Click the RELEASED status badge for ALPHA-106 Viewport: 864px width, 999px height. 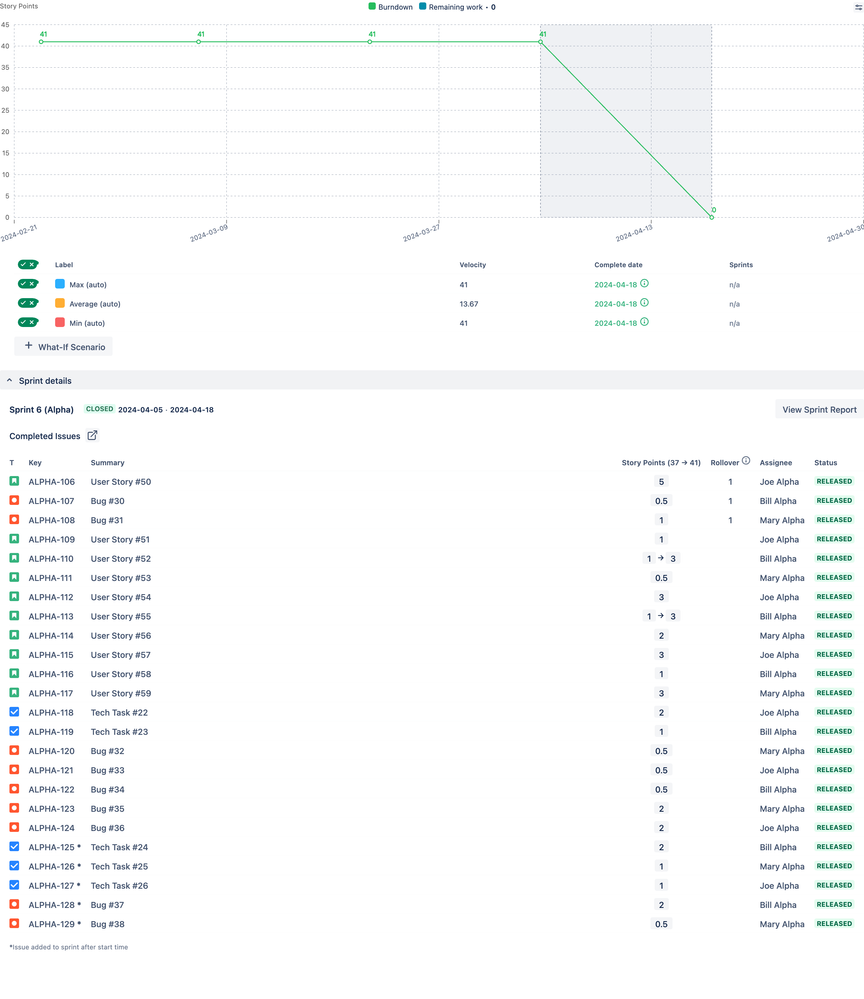[x=834, y=481]
